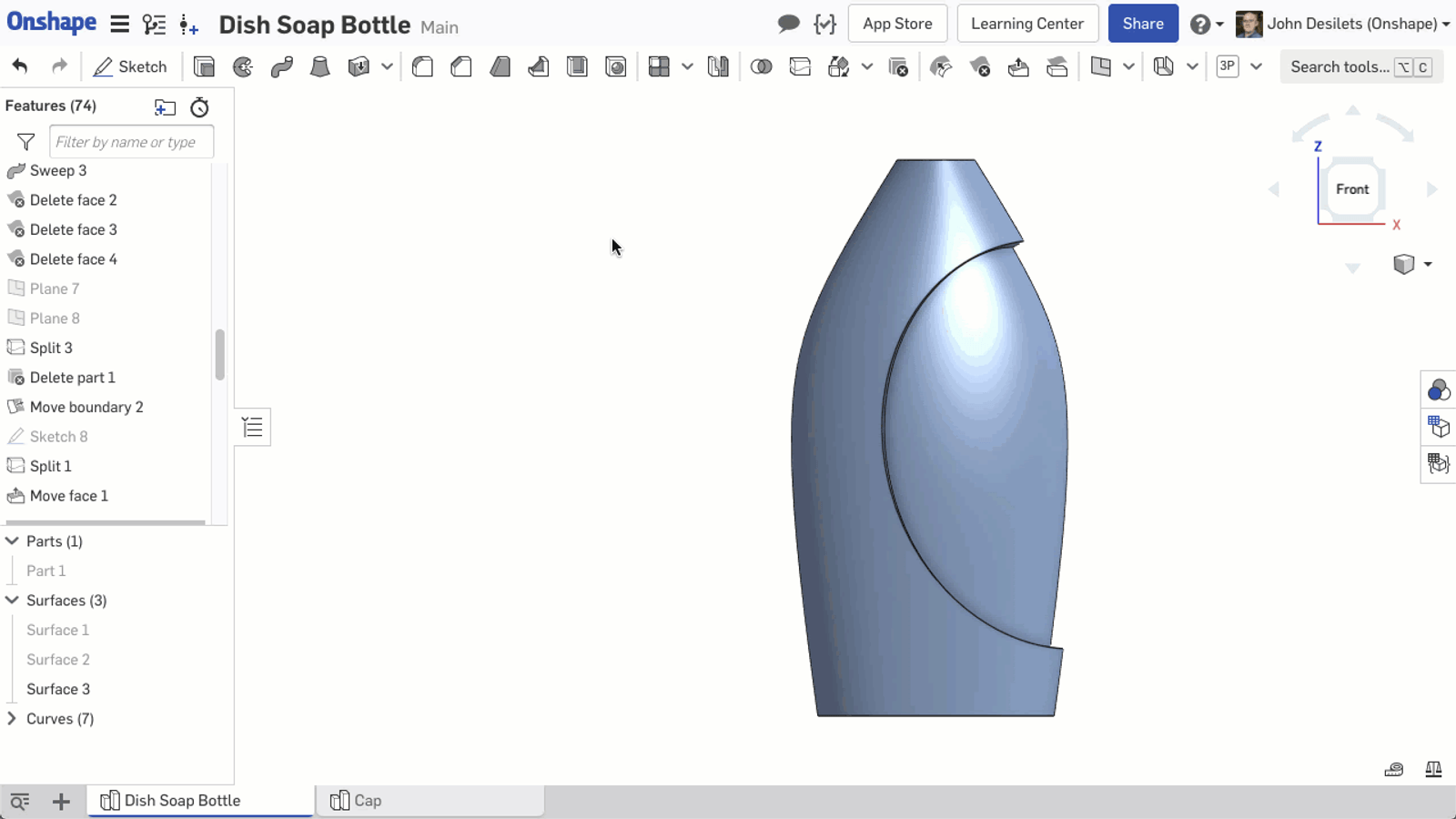Click the Share button
Image resolution: width=1456 pixels, height=819 pixels.
pyautogui.click(x=1142, y=24)
